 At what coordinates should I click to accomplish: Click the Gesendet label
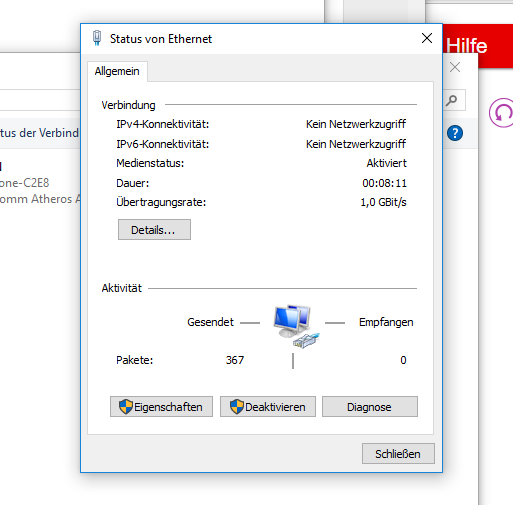tap(211, 322)
